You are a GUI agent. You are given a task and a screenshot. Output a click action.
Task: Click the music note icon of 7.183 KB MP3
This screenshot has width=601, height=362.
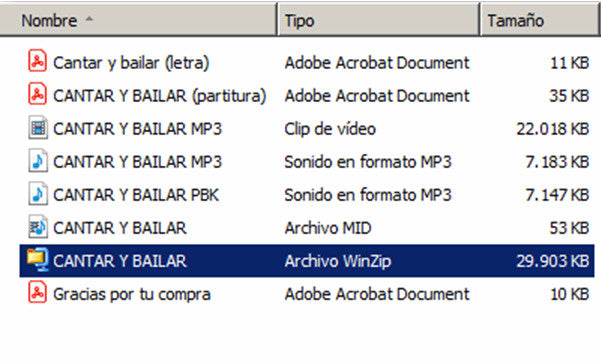[38, 161]
